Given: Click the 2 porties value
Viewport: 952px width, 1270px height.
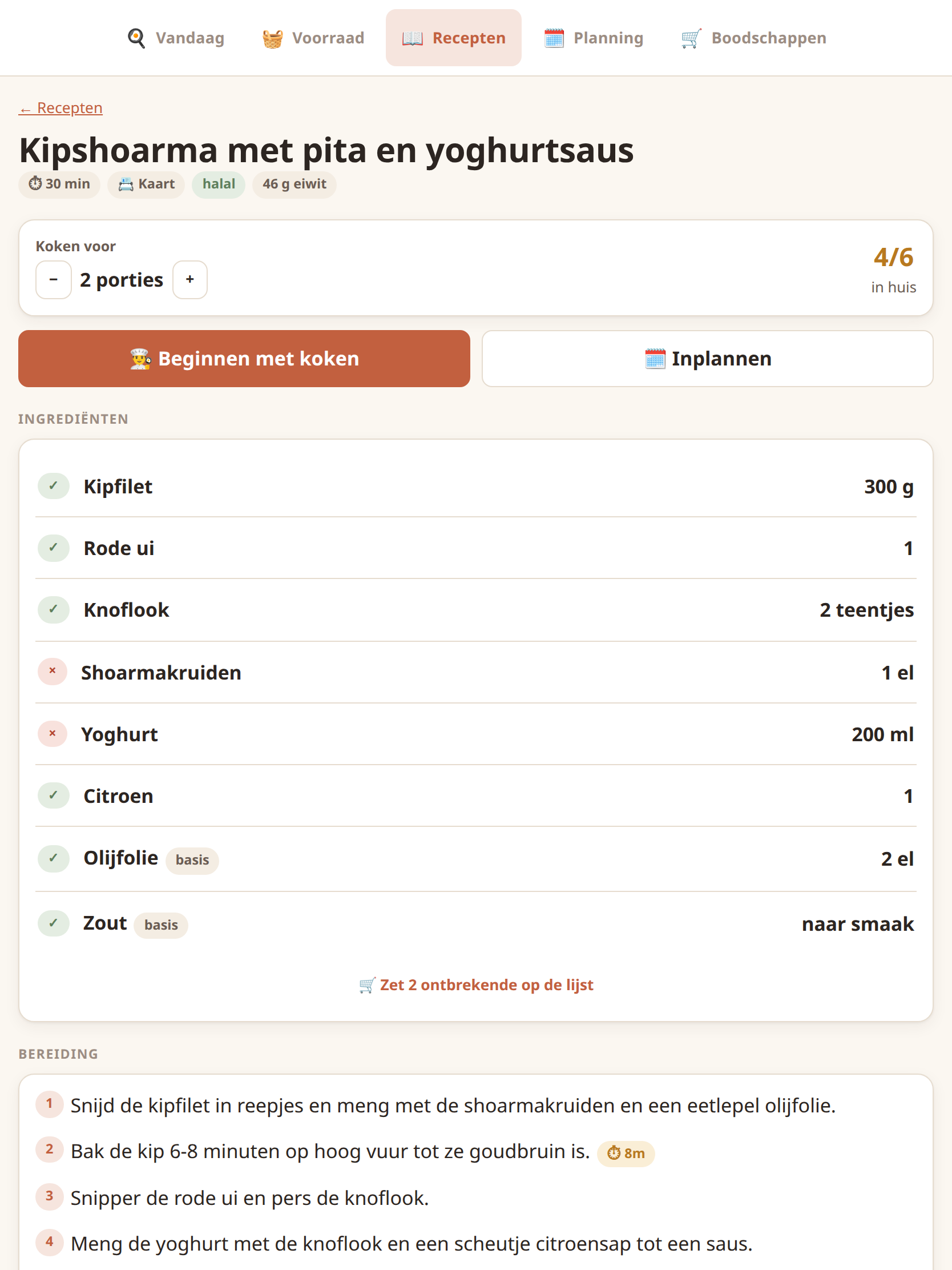Looking at the screenshot, I should (x=122, y=280).
